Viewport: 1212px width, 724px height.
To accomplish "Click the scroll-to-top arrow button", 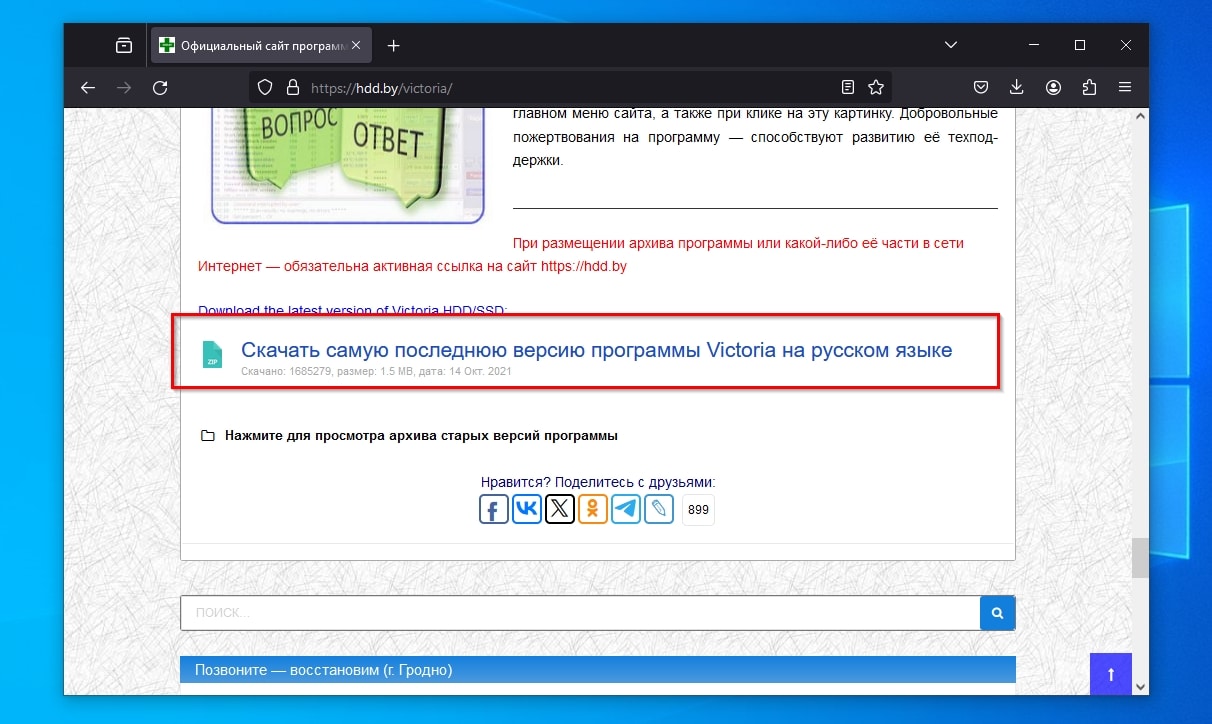I will pos(1110,673).
